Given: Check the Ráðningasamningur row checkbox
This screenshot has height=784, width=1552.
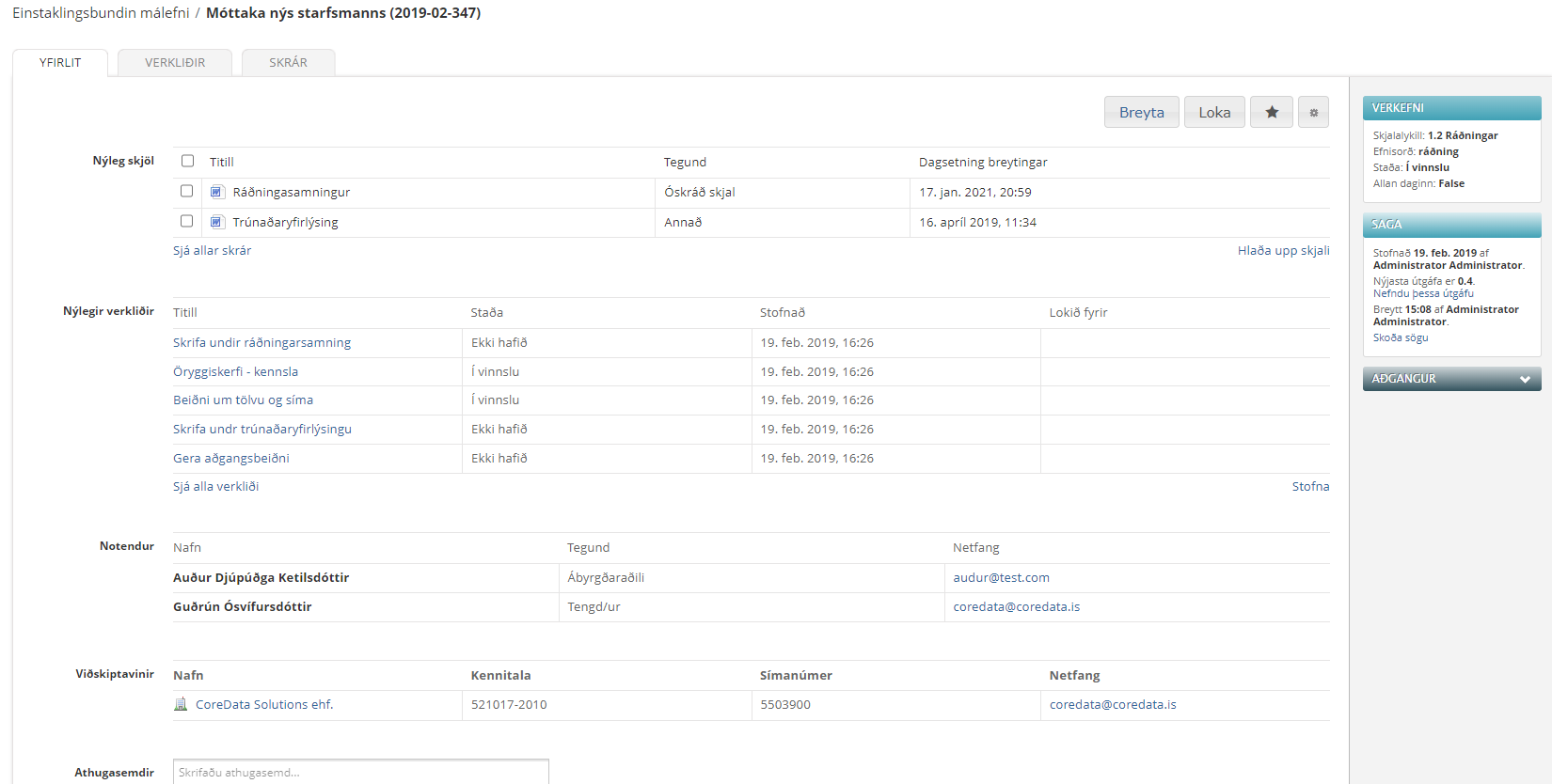Looking at the screenshot, I should point(186,191).
